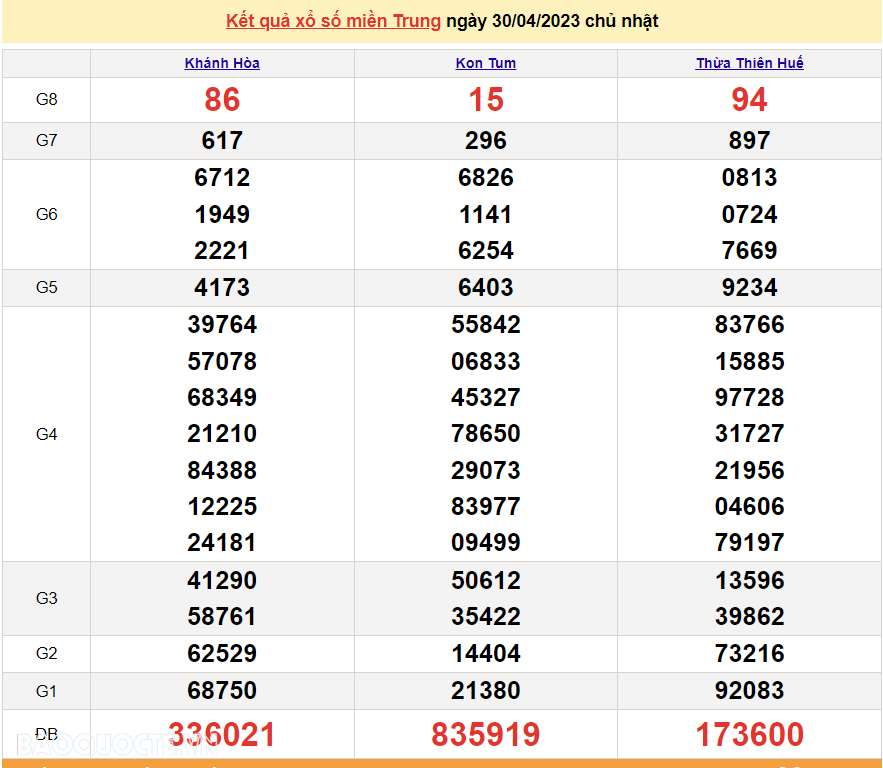Select the G8 row label
Screen dimensions: 883x768
click(46, 99)
